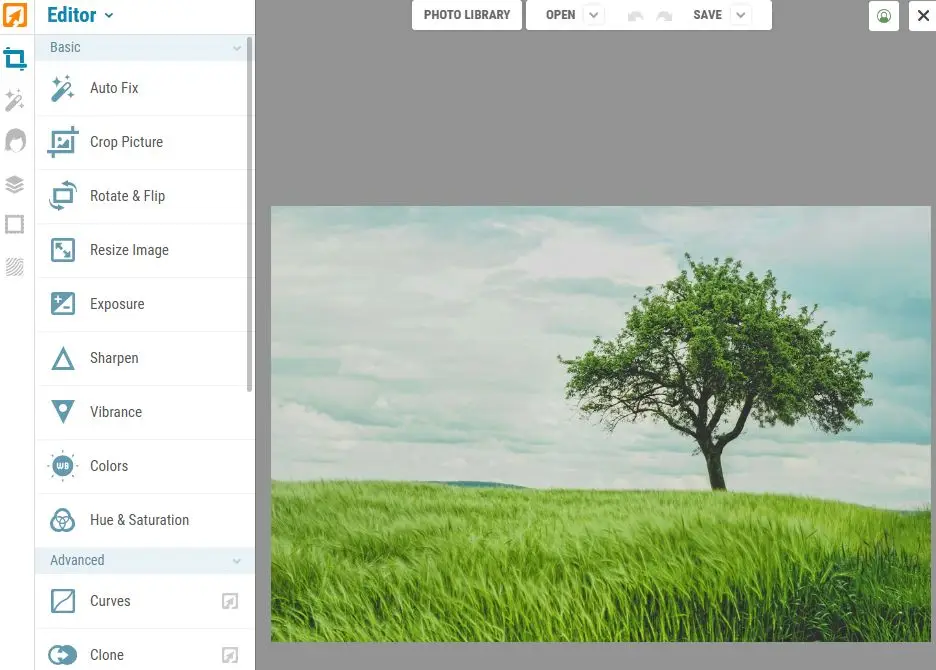Screen dimensions: 936x670
Task: Open the Frames sidebar tab
Action: click(15, 224)
